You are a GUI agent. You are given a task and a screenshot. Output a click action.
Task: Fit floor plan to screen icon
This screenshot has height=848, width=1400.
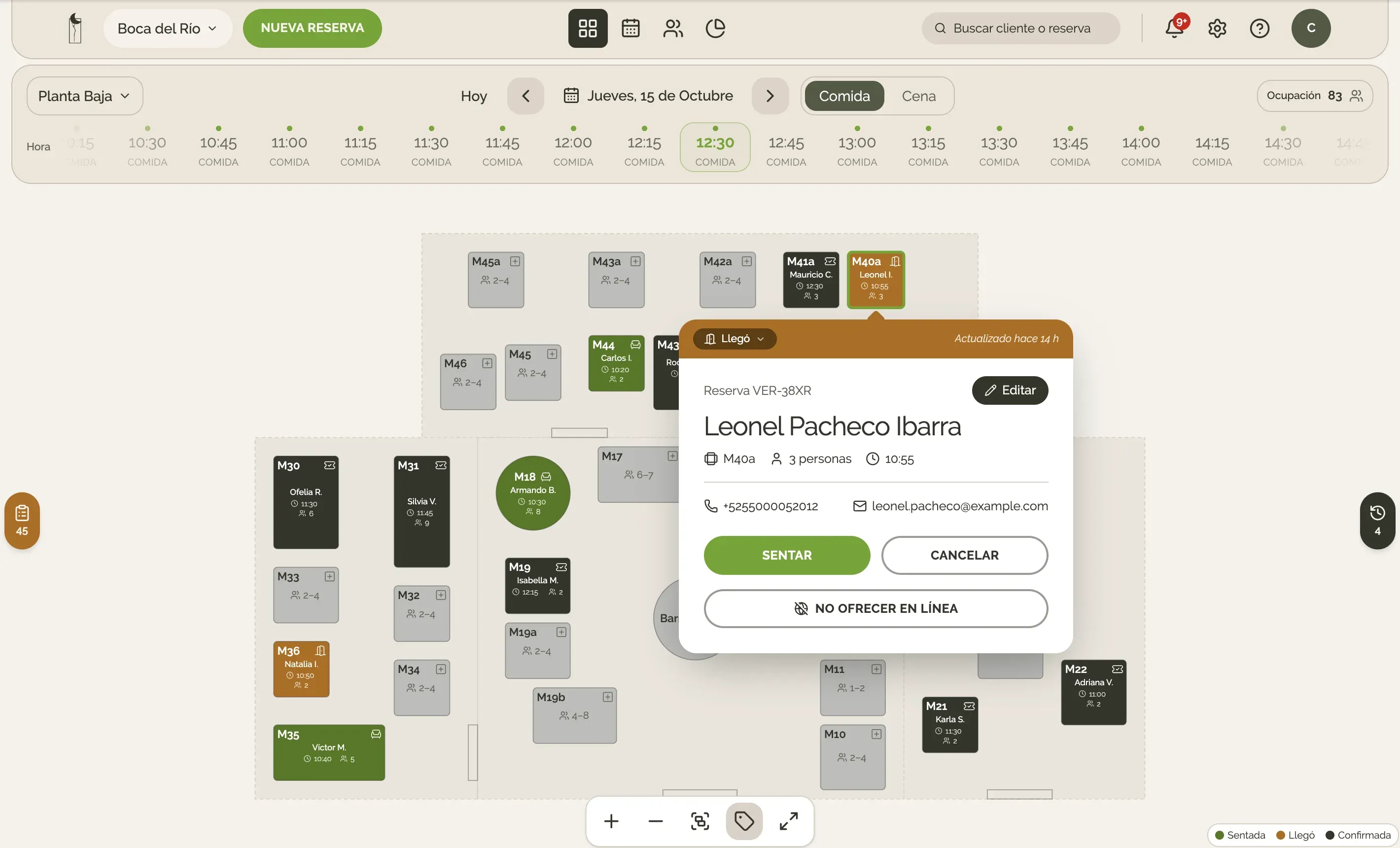[x=700, y=821]
